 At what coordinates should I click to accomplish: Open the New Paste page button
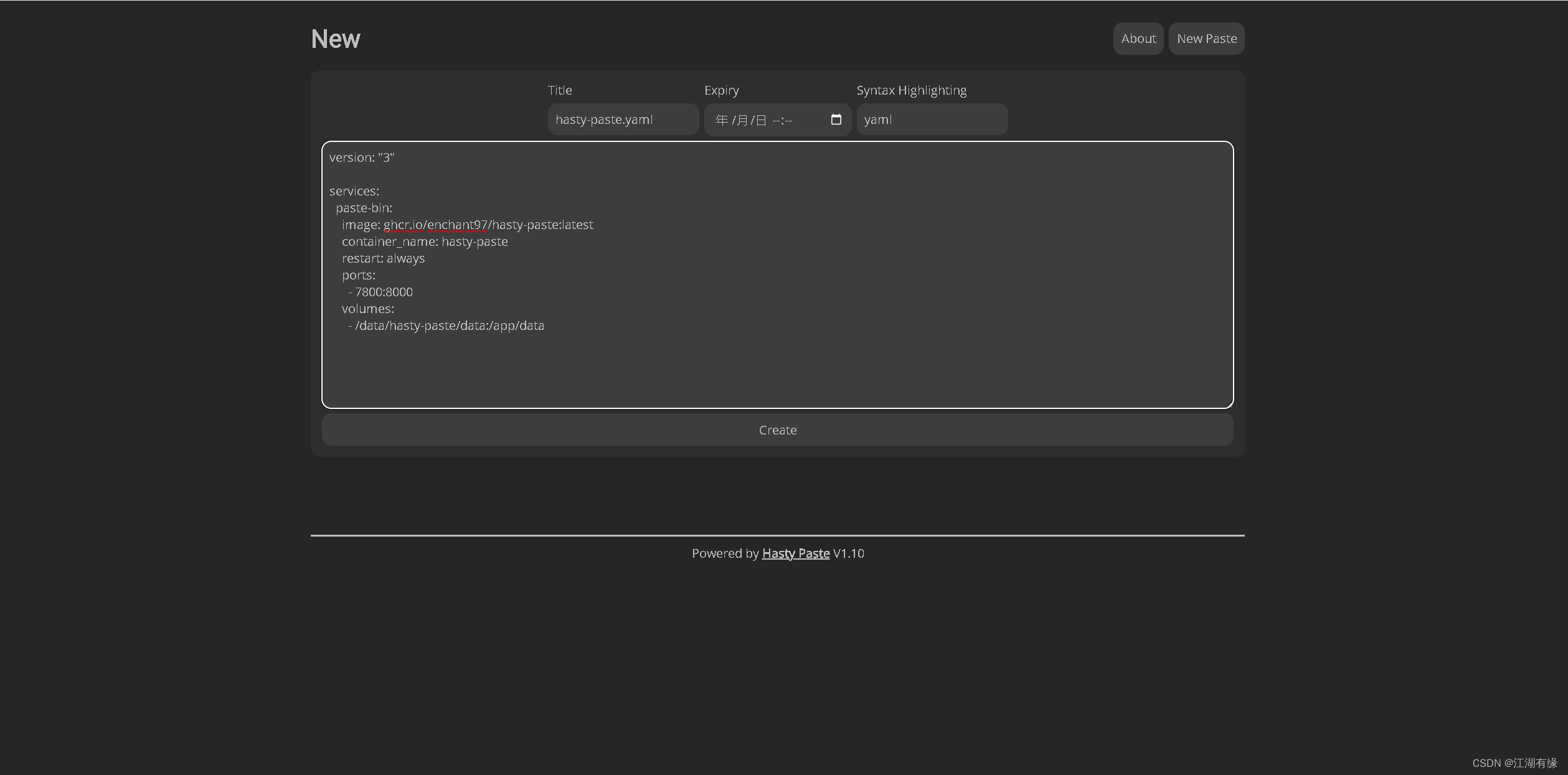(1206, 39)
